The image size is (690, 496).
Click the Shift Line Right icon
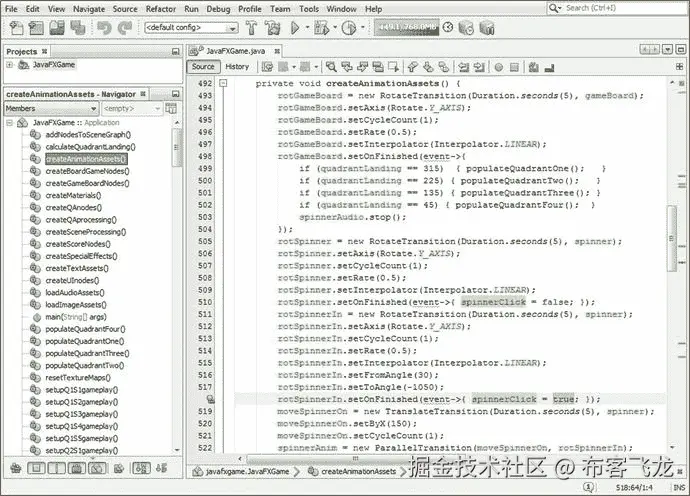[479, 67]
